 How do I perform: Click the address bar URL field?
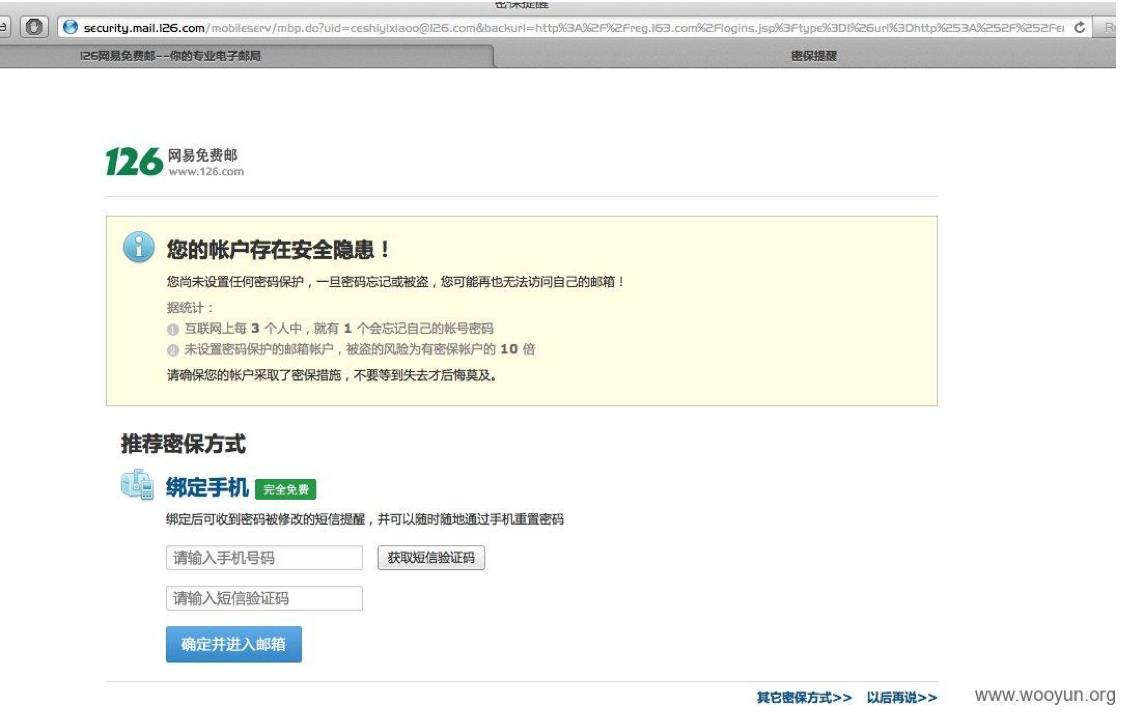coord(574,27)
